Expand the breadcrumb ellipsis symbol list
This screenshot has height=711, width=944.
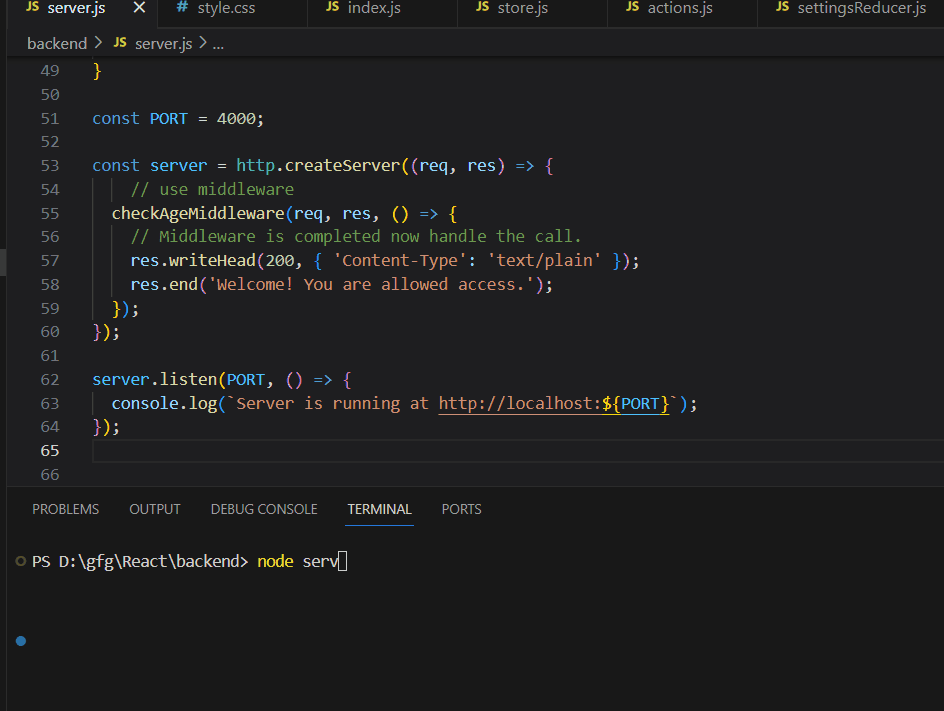[218, 43]
